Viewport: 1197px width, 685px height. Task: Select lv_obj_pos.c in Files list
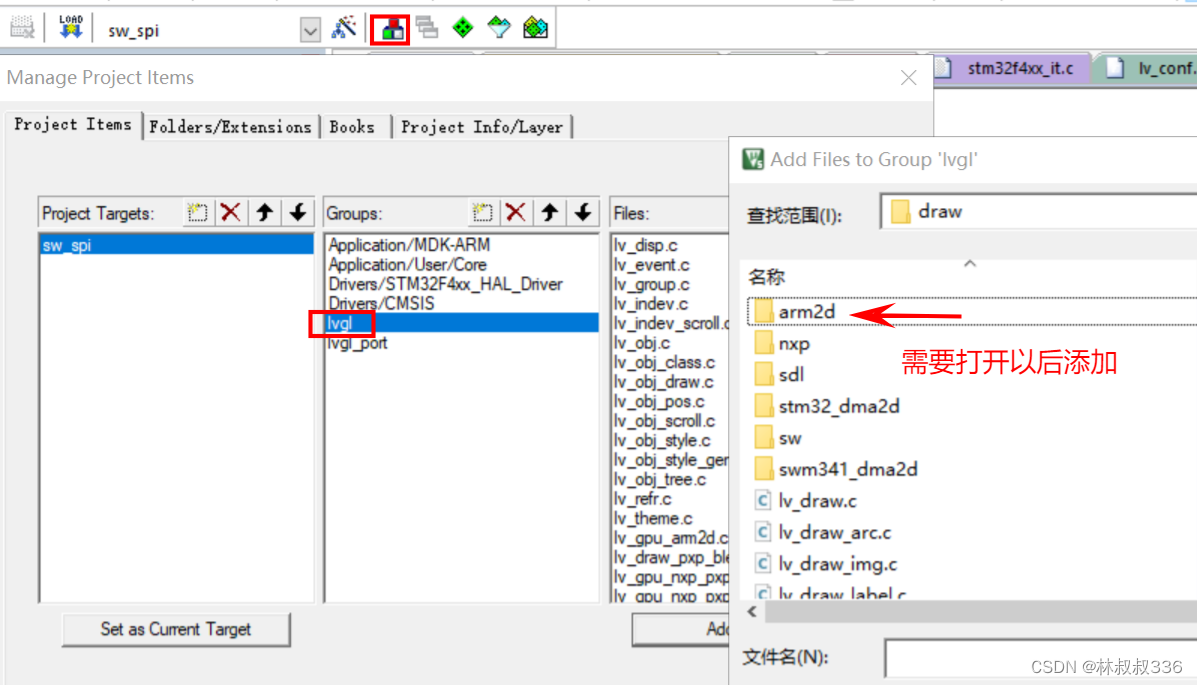(x=659, y=401)
